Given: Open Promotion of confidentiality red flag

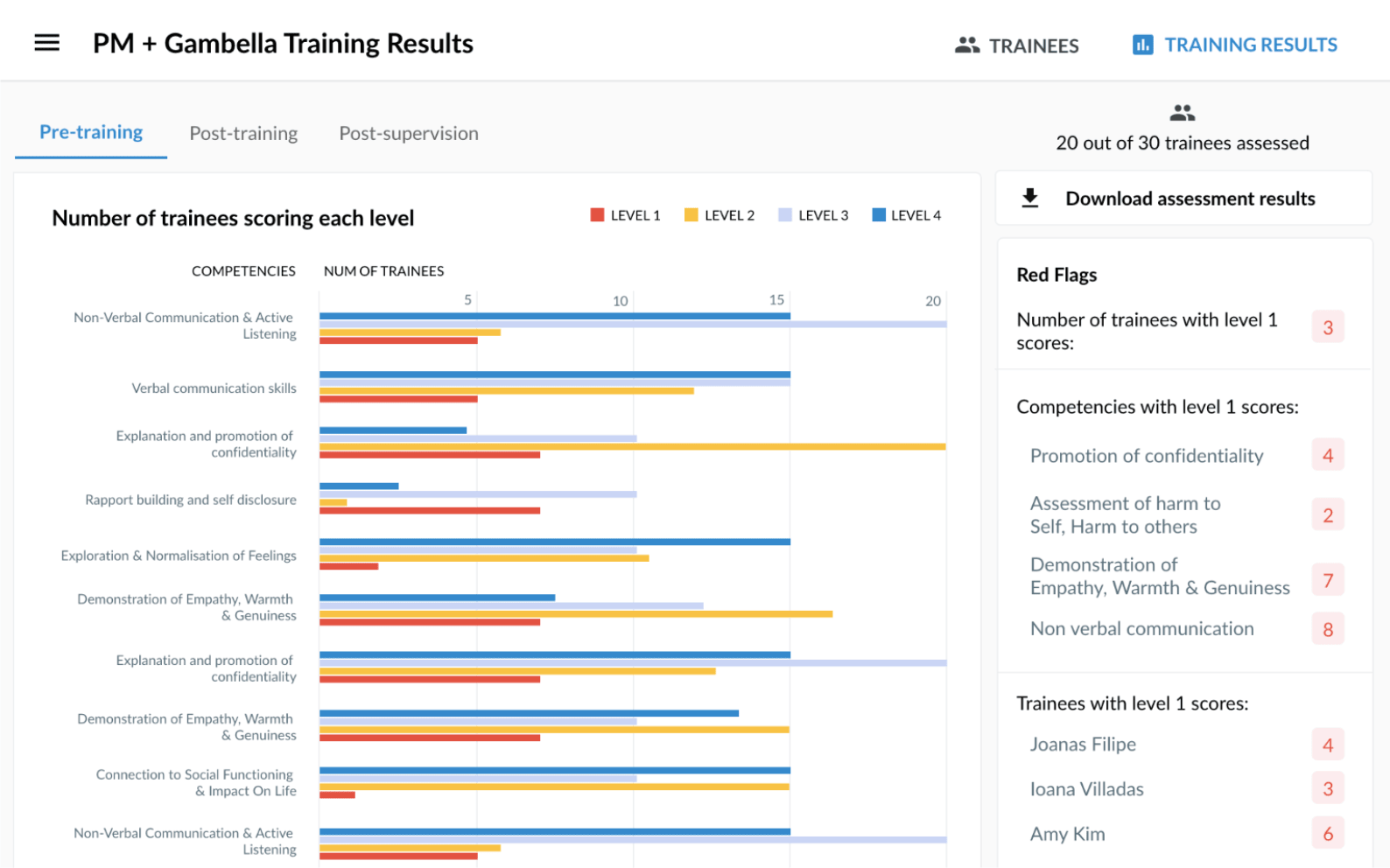Looking at the screenshot, I should pos(1146,456).
